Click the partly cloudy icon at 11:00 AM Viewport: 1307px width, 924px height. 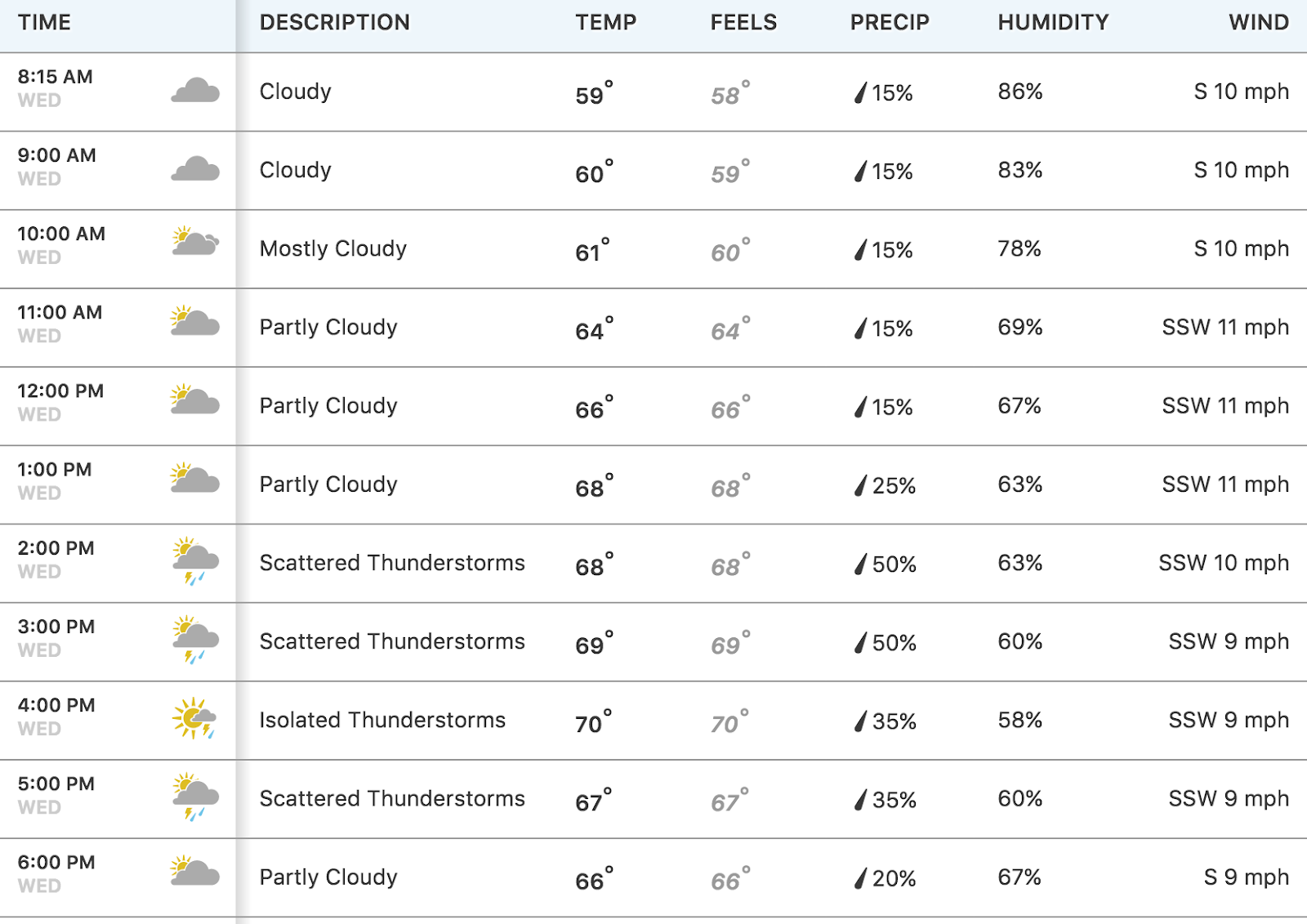click(x=195, y=320)
